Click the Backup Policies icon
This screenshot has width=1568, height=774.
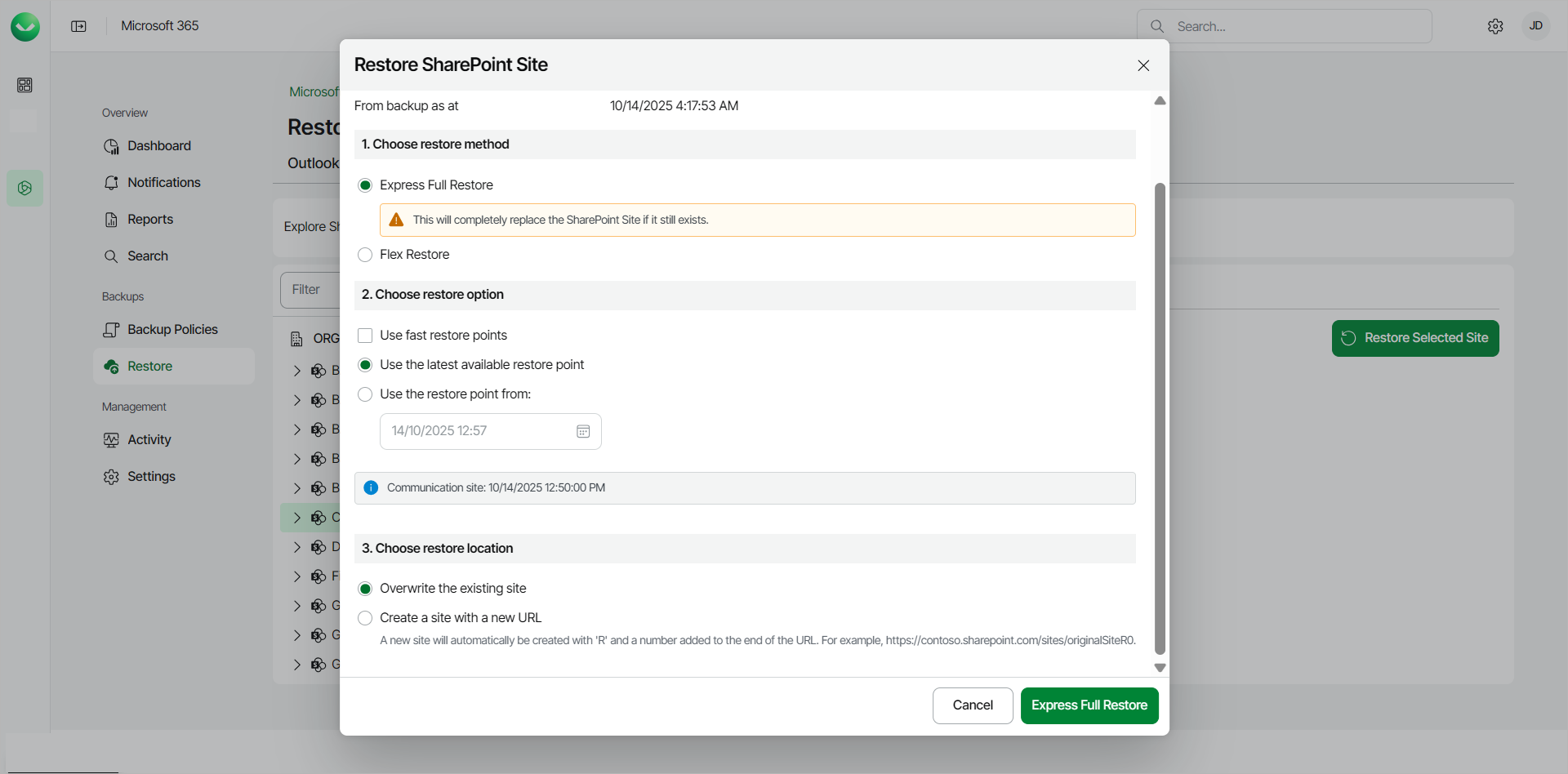111,330
